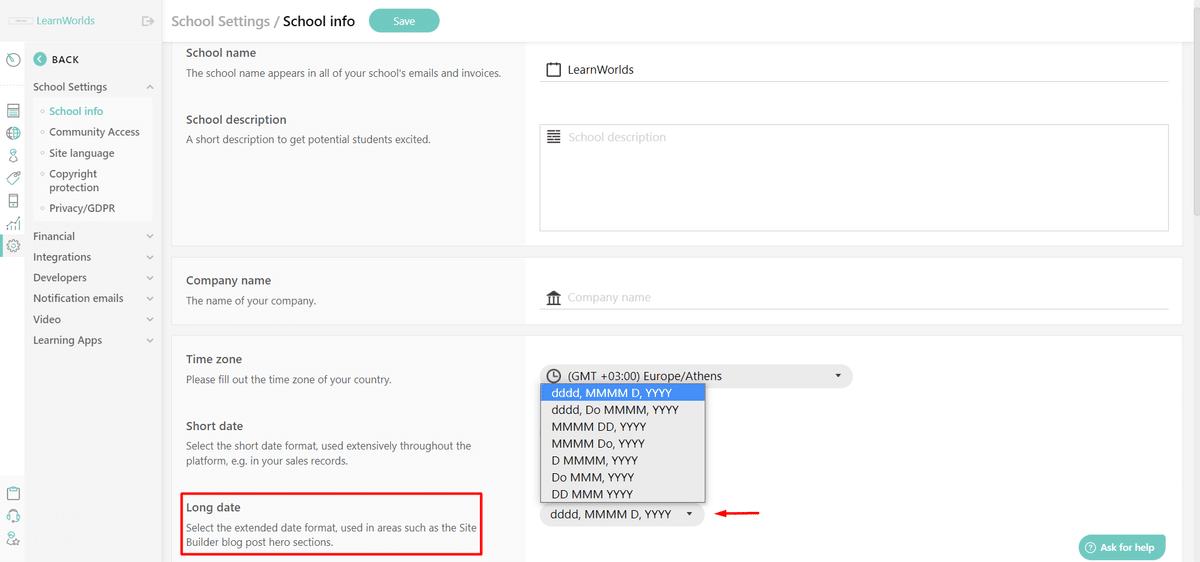Screen dimensions: 1200x562
Task: Select 'dddd, MMMM D, YYYY' option in list
Action: (x=623, y=393)
